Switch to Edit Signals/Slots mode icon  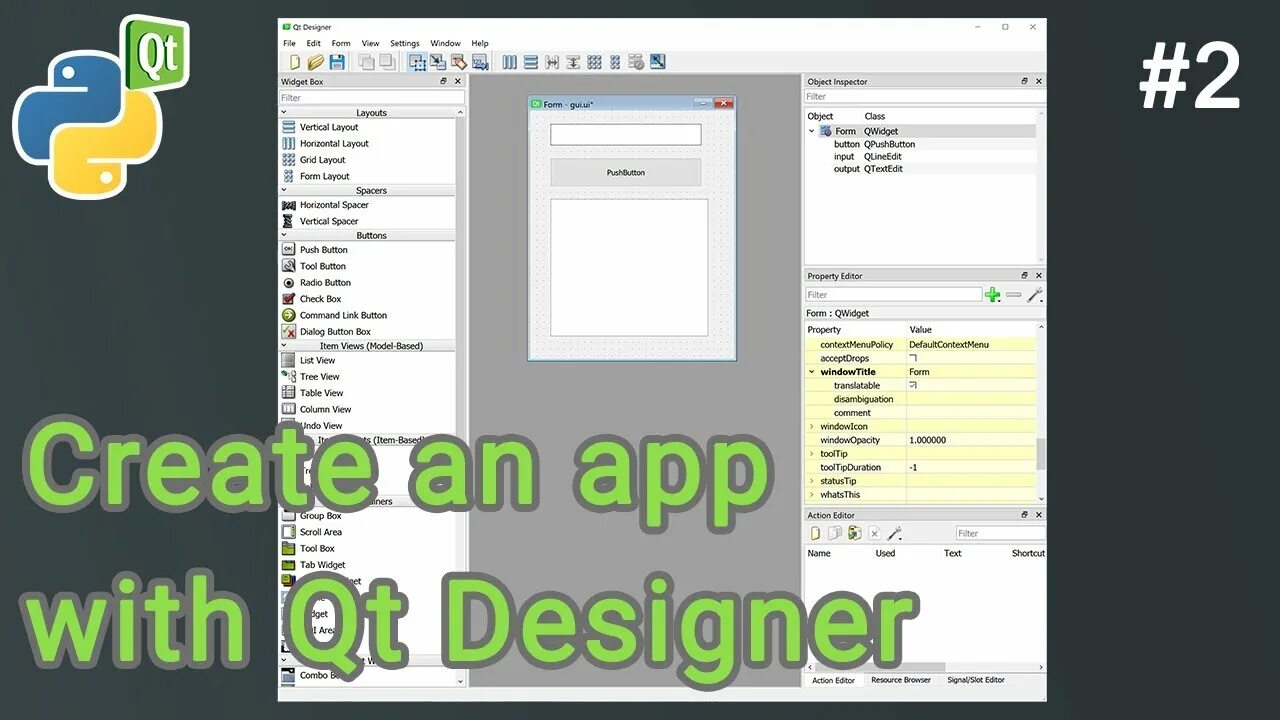438,62
